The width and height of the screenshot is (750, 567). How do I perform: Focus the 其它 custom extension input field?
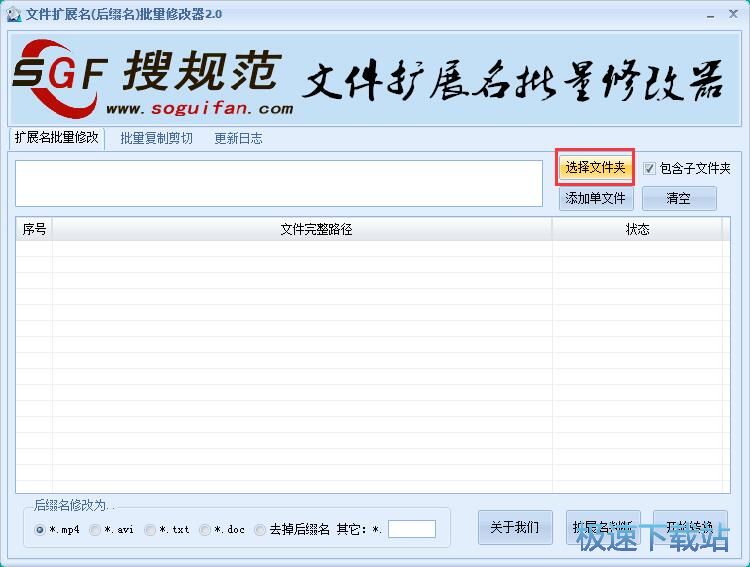coord(412,529)
